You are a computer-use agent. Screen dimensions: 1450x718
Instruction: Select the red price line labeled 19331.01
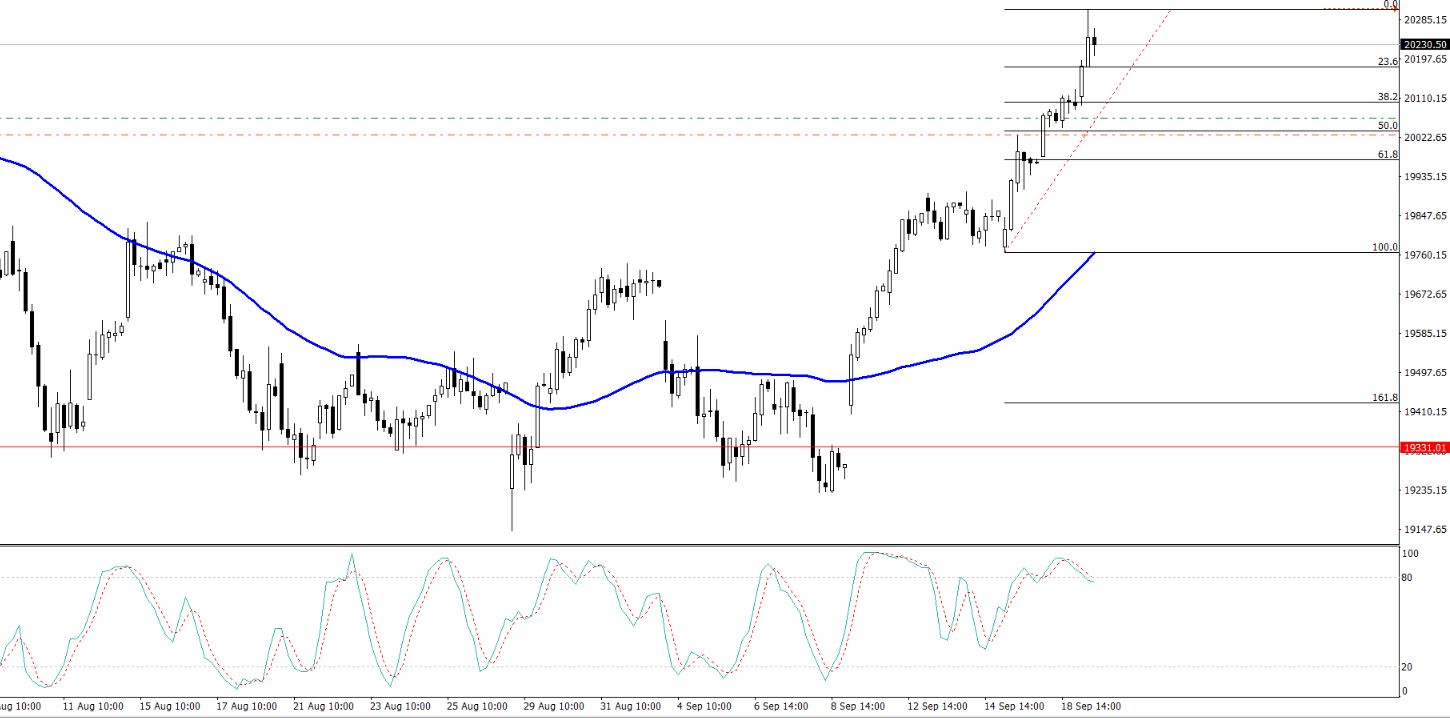pos(1423,447)
